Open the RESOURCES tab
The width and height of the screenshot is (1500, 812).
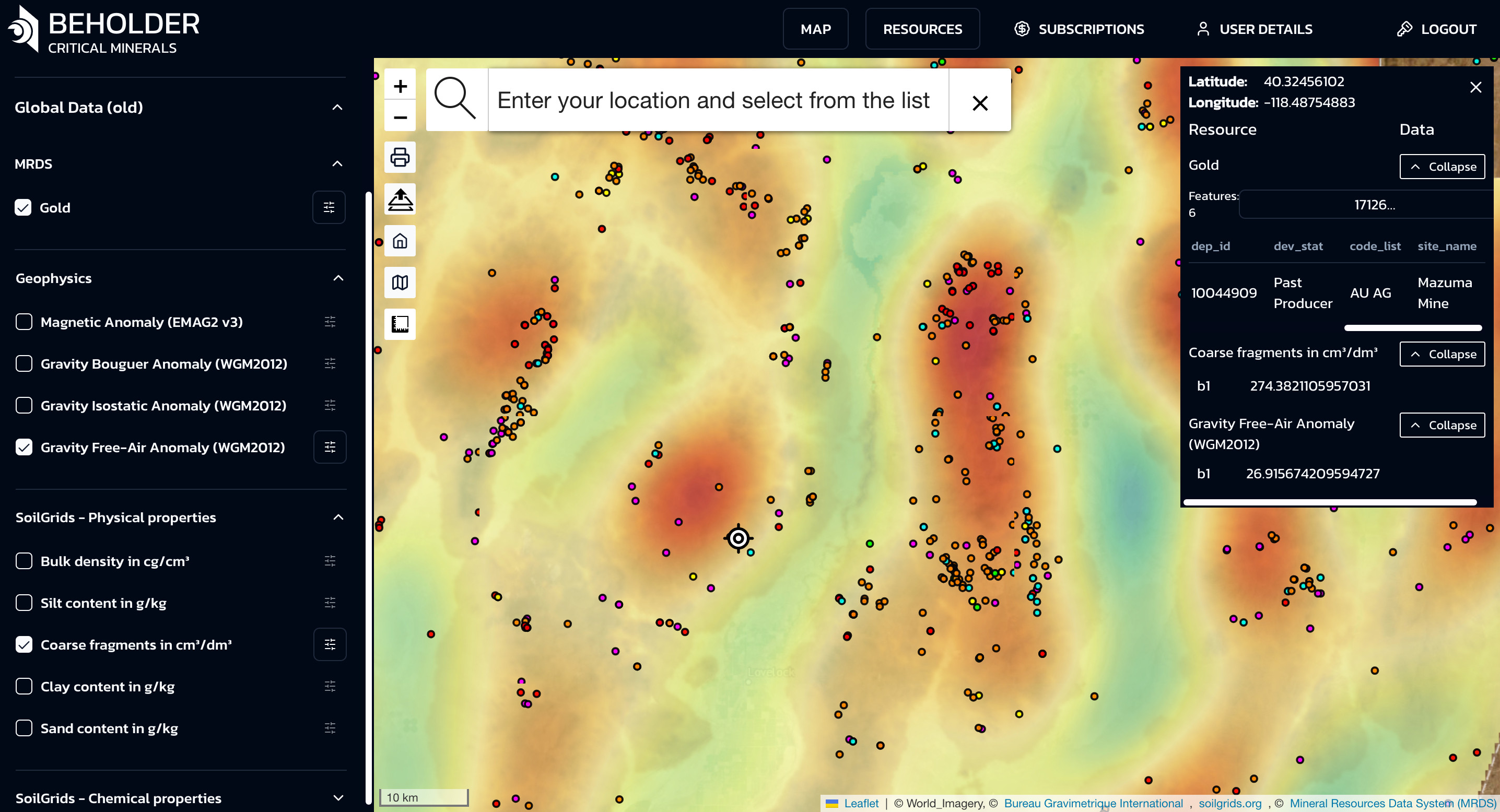(922, 29)
